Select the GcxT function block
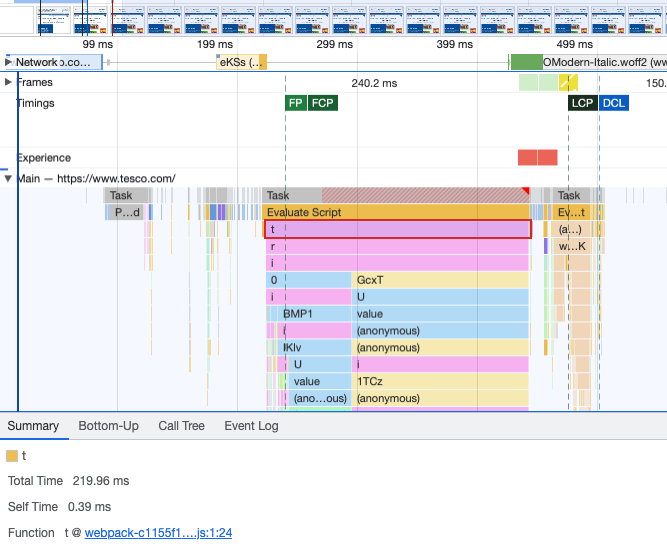The image size is (667, 549). tap(440, 280)
